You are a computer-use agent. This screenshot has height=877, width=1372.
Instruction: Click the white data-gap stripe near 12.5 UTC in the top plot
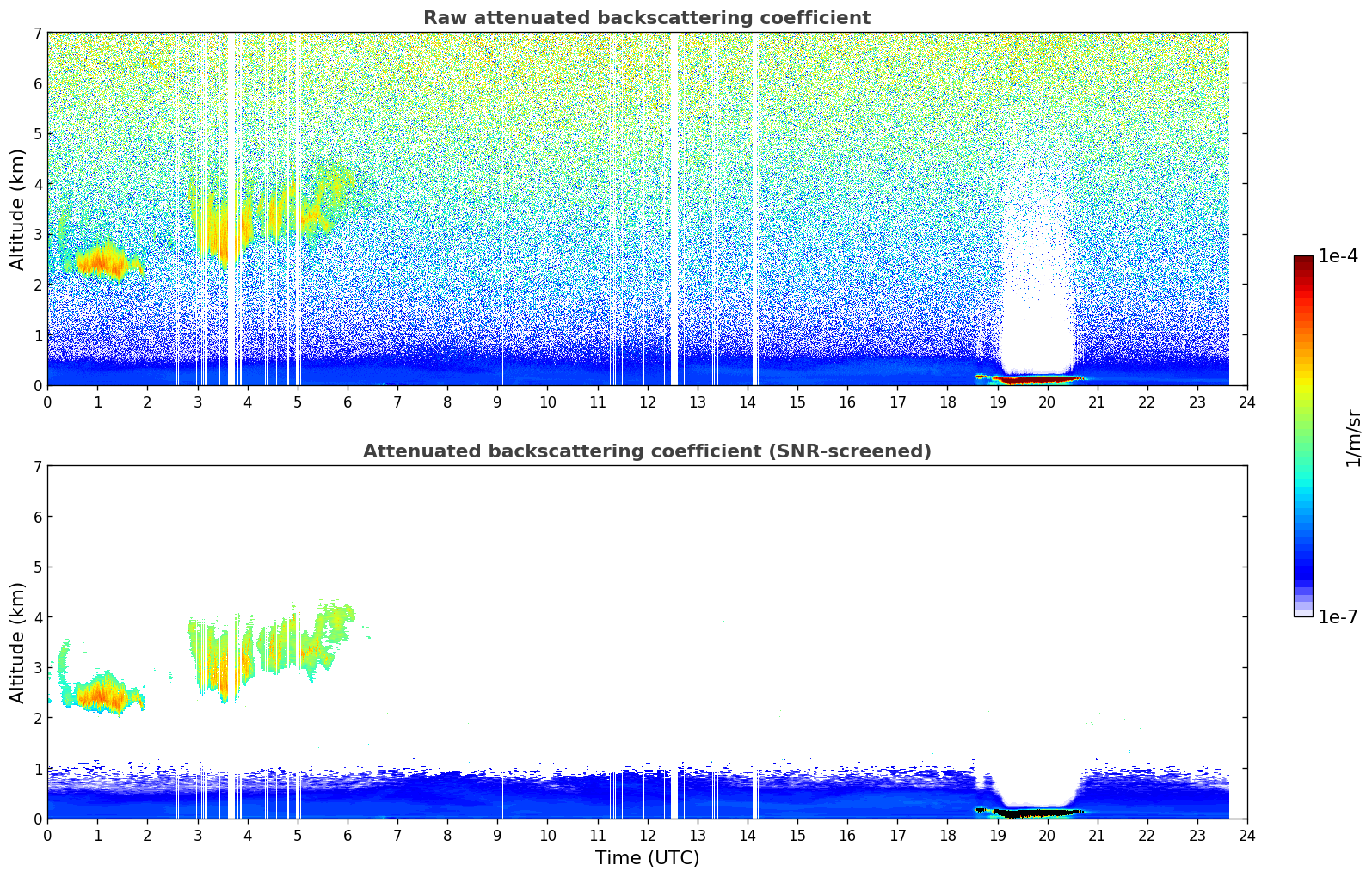click(x=674, y=209)
